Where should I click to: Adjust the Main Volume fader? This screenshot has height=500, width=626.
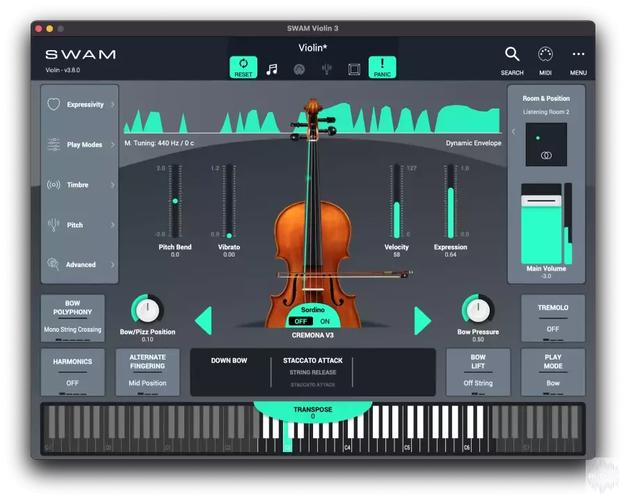click(x=541, y=223)
